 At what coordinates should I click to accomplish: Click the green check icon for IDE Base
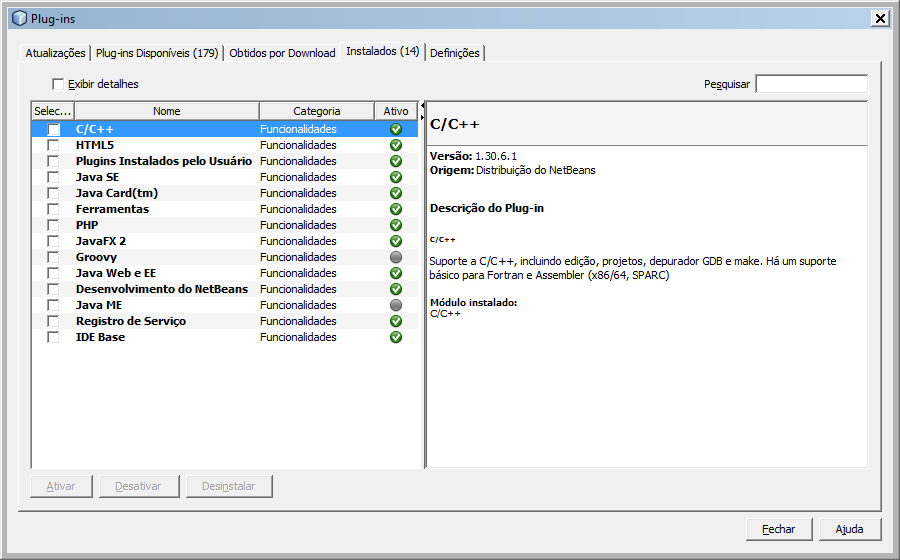(x=395, y=337)
